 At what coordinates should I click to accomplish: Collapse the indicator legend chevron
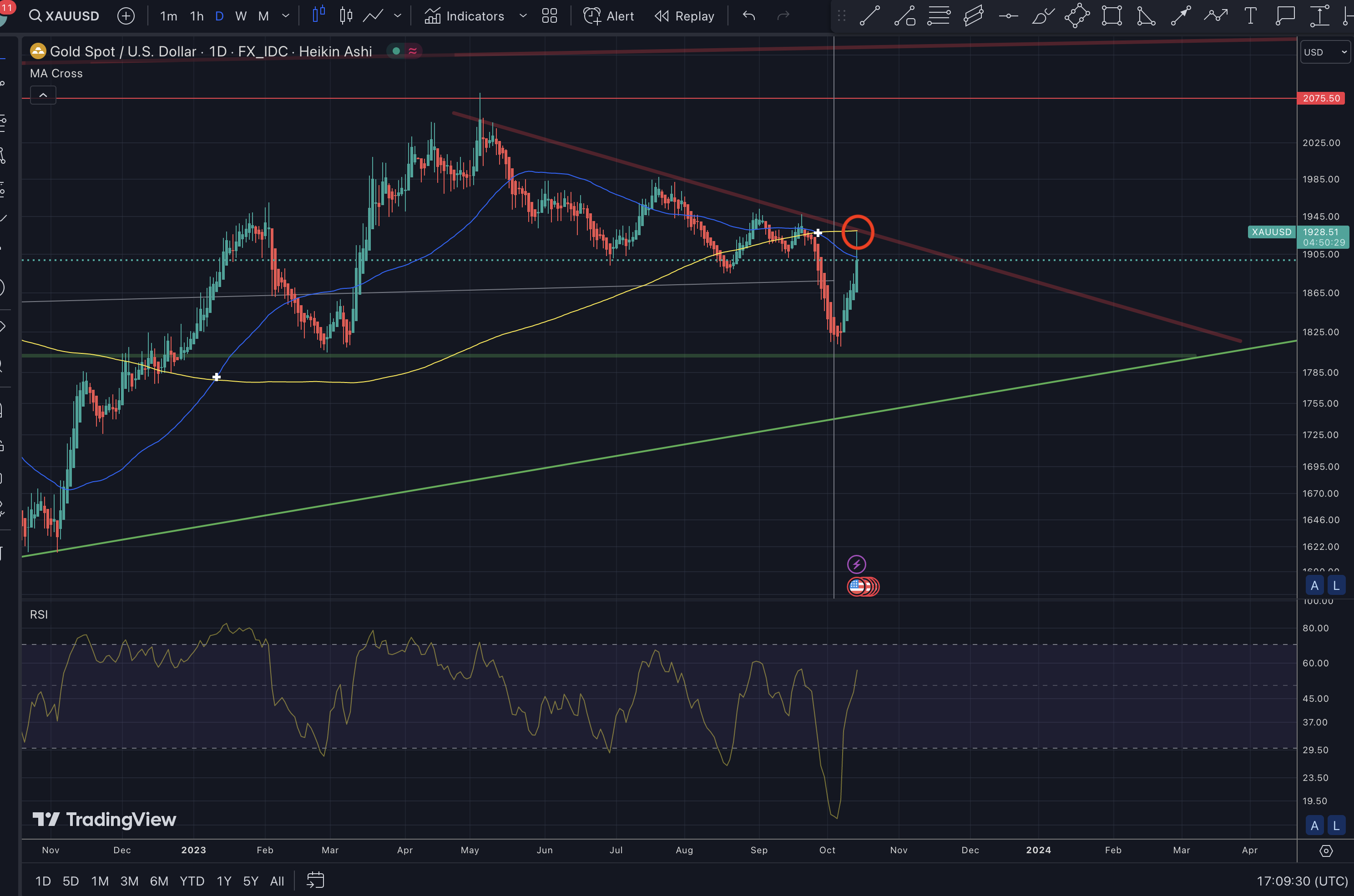click(43, 95)
